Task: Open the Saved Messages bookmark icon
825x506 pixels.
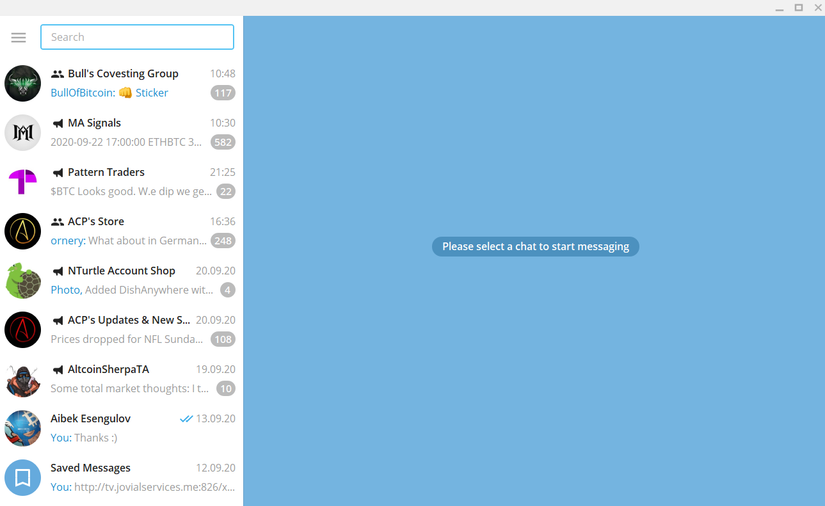Action: click(x=23, y=478)
